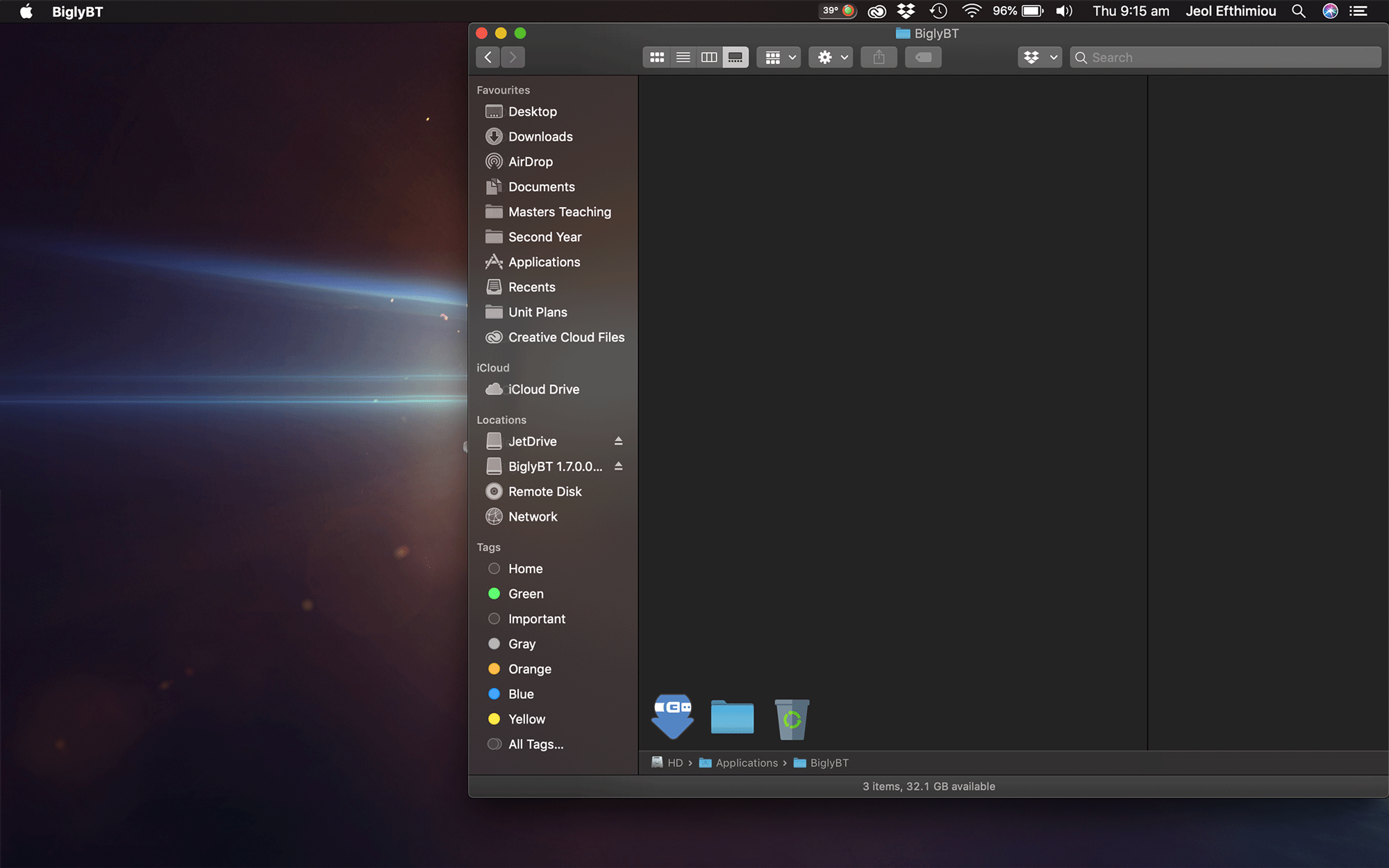Click Applications in the path bar

coord(738,762)
